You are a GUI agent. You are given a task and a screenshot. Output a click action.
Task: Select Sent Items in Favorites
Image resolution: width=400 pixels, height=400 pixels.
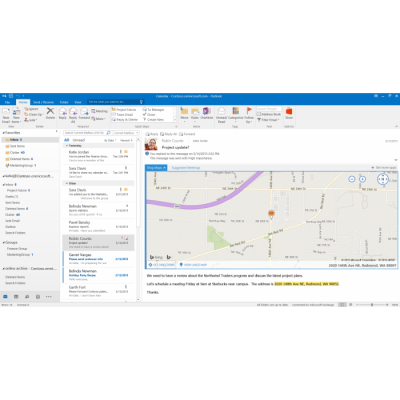[17, 146]
